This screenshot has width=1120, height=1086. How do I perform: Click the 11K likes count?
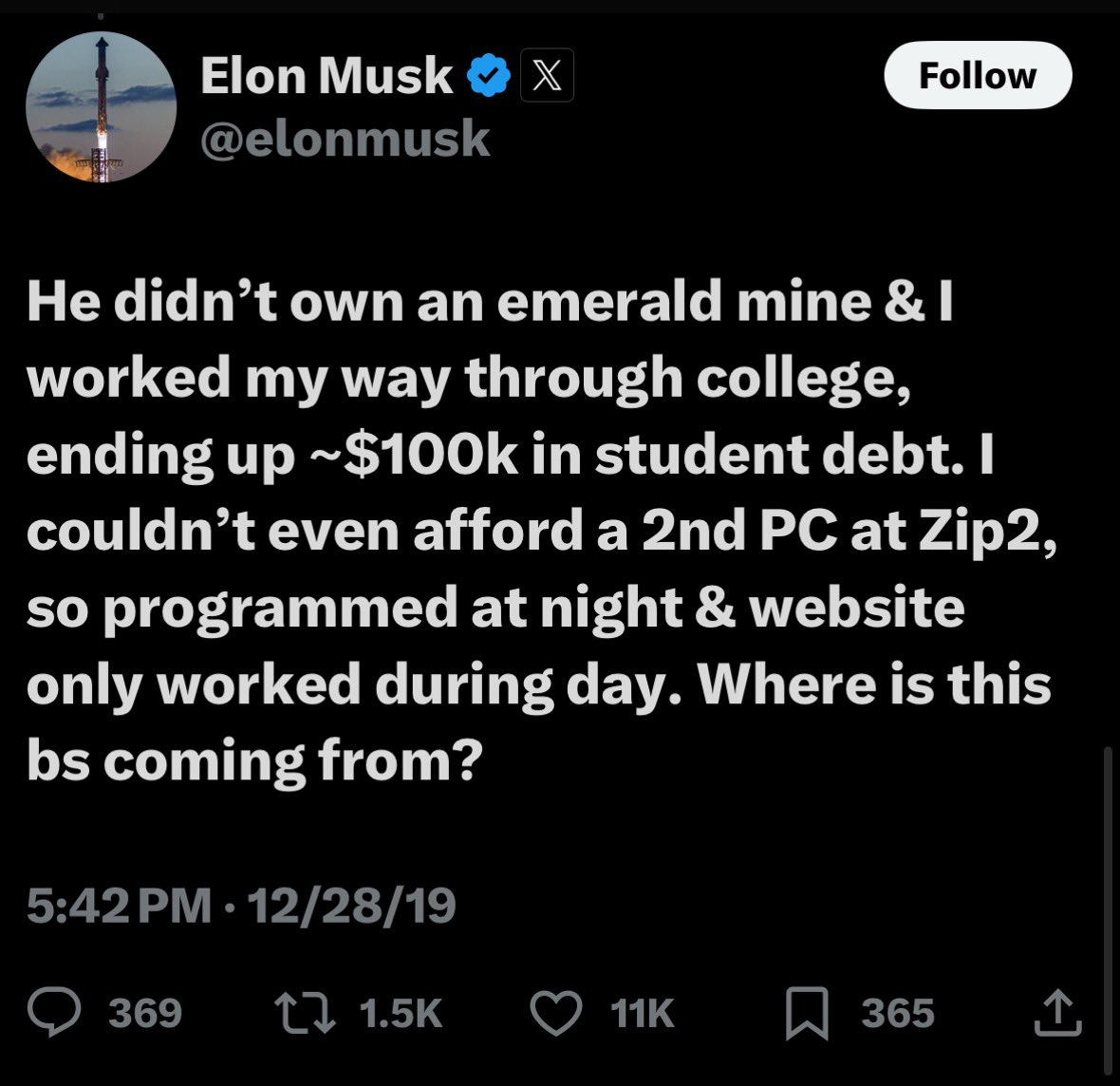(x=643, y=1013)
